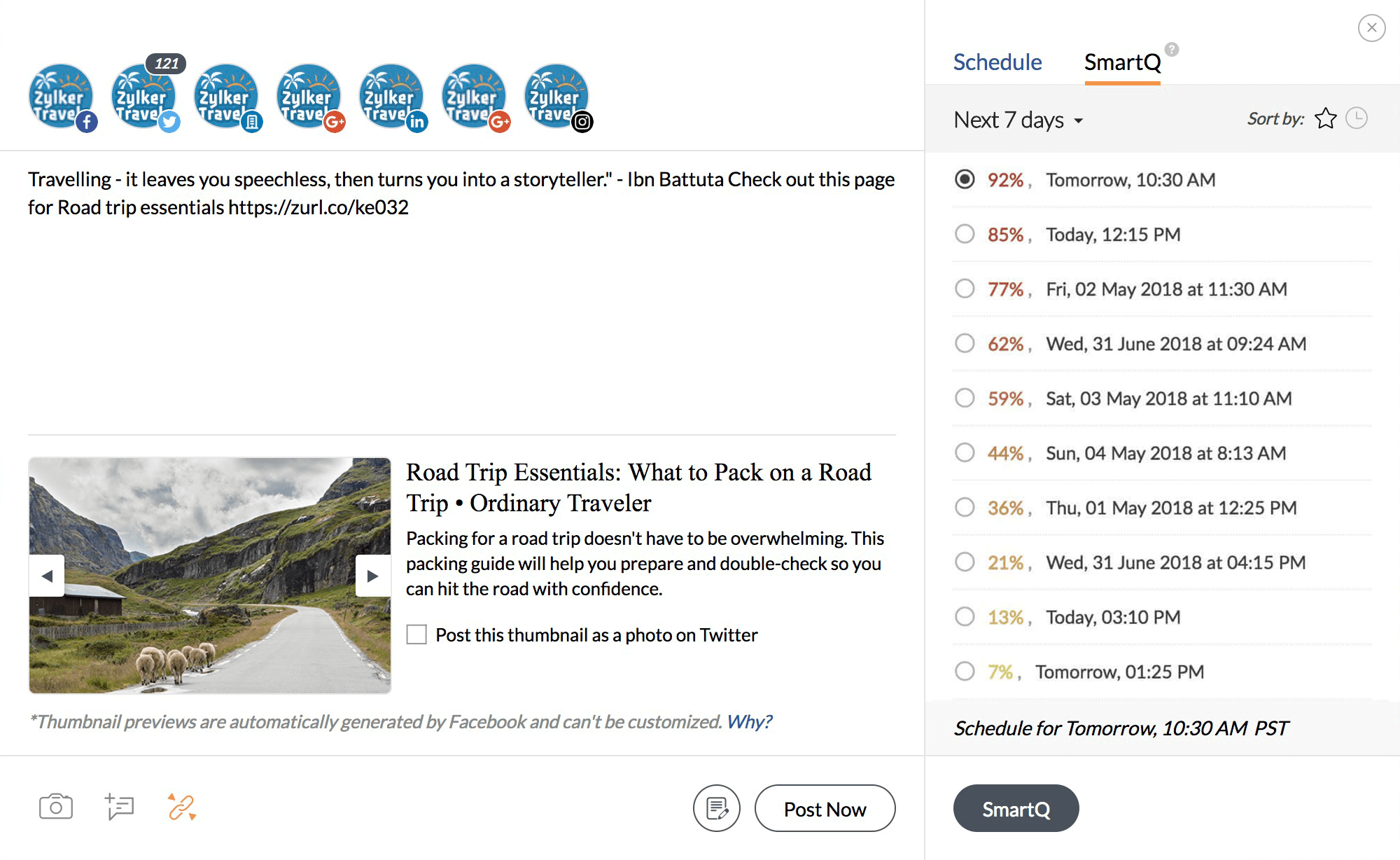Choose the 77% Fri 02 May slot
1400x860 pixels.
tap(965, 289)
